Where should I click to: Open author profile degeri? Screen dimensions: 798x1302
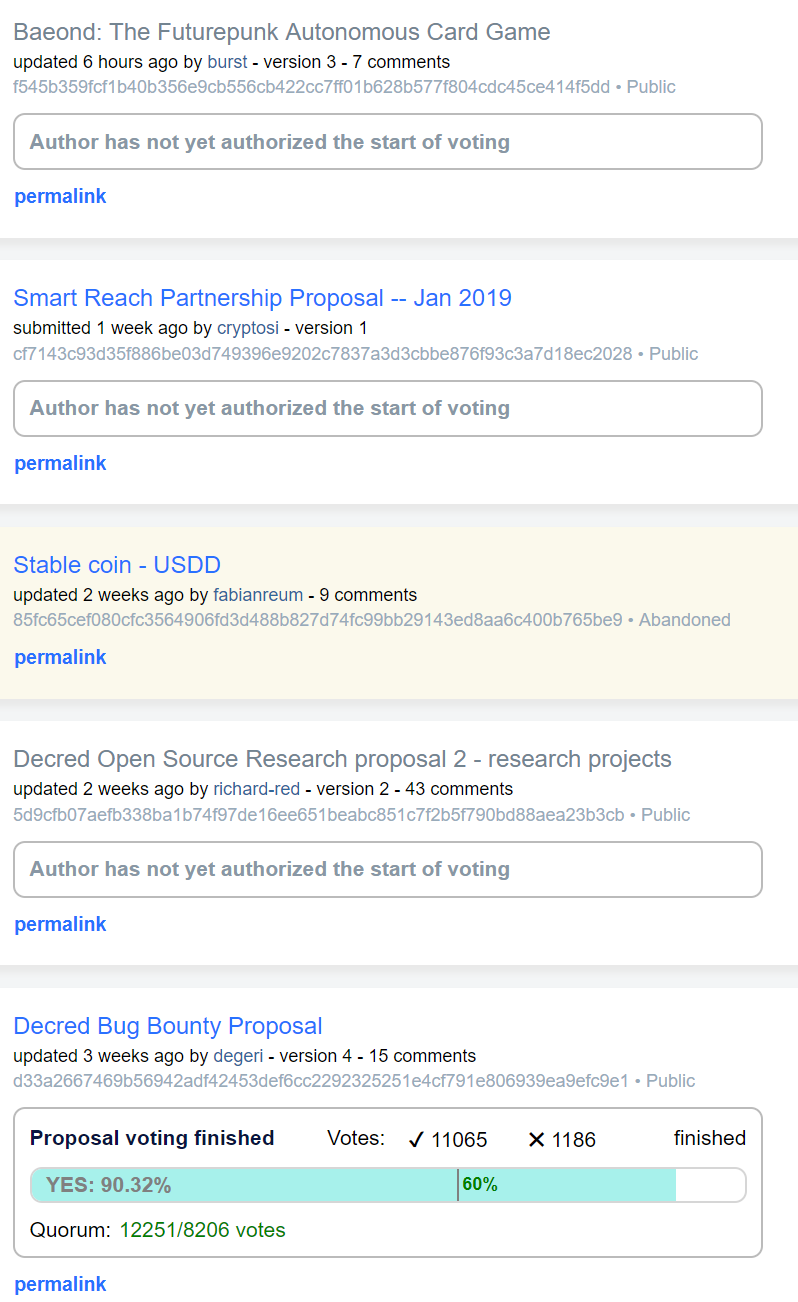tap(237, 1056)
